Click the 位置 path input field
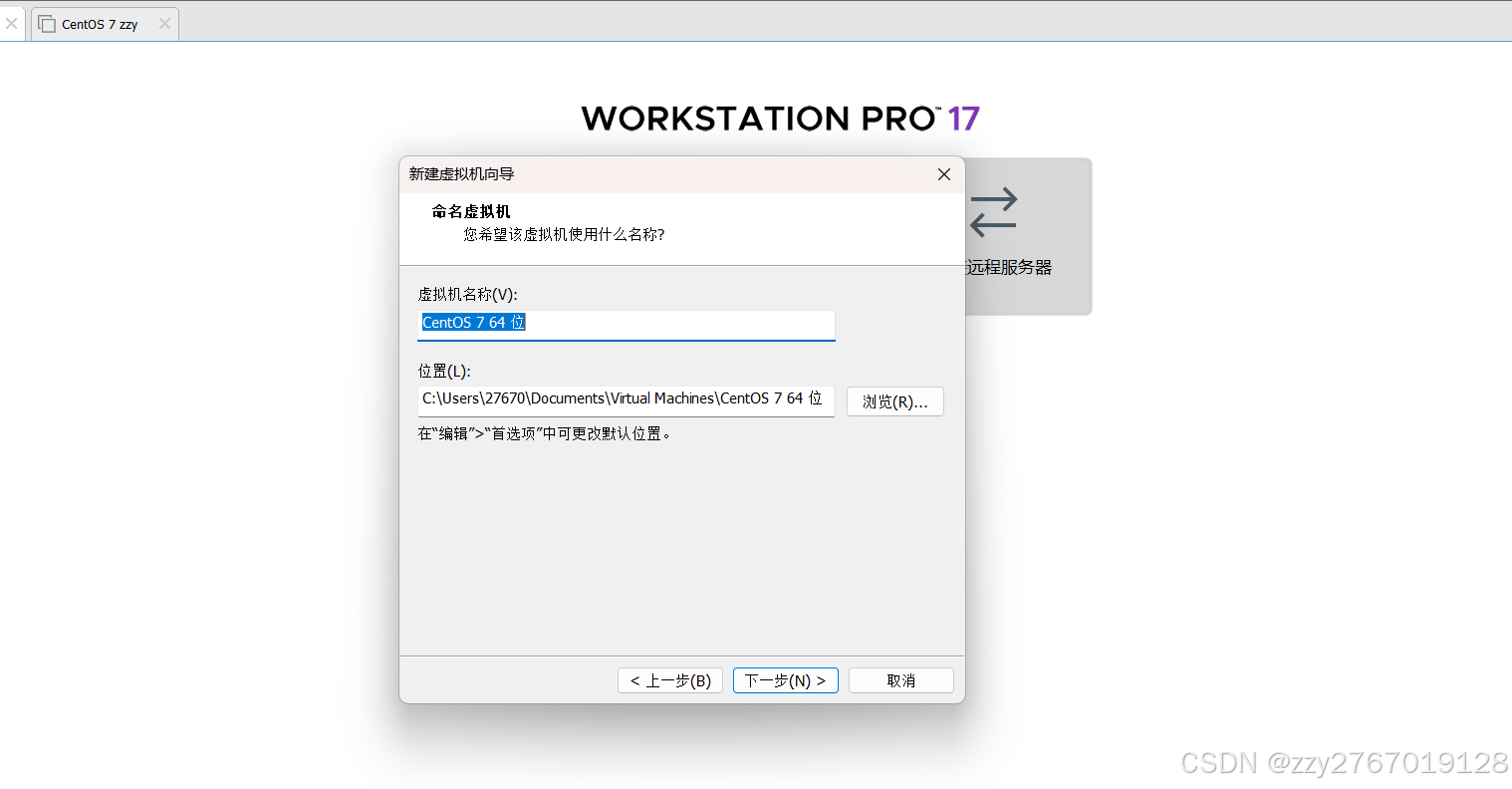This screenshot has width=1512, height=789. pos(626,399)
